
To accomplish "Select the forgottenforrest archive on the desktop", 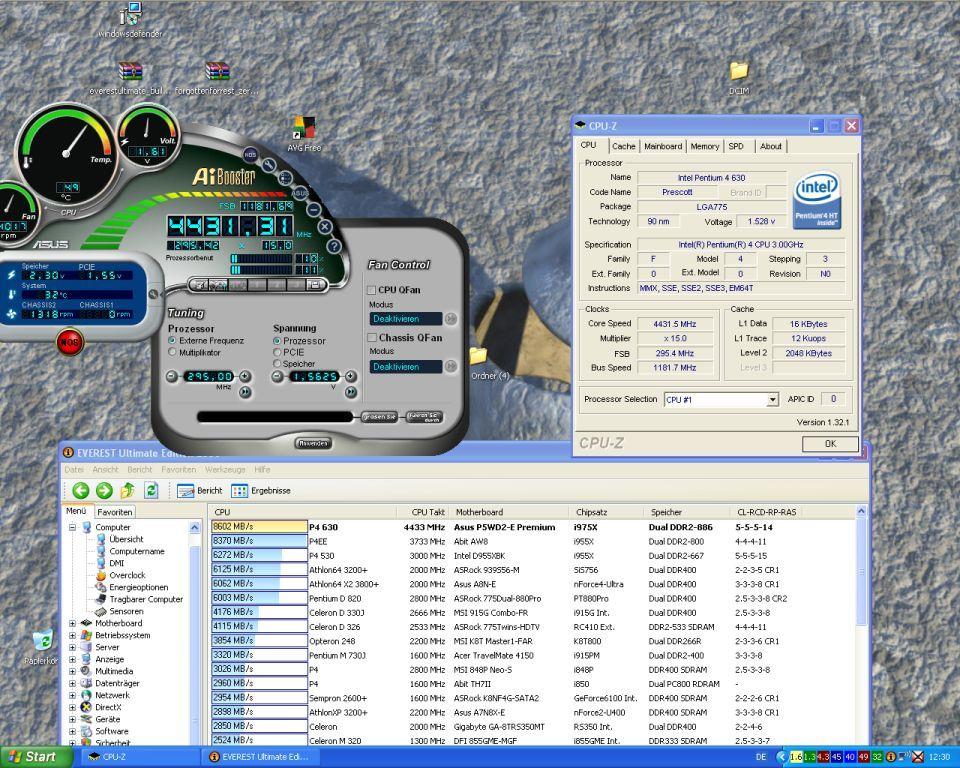I will pyautogui.click(x=217, y=78).
